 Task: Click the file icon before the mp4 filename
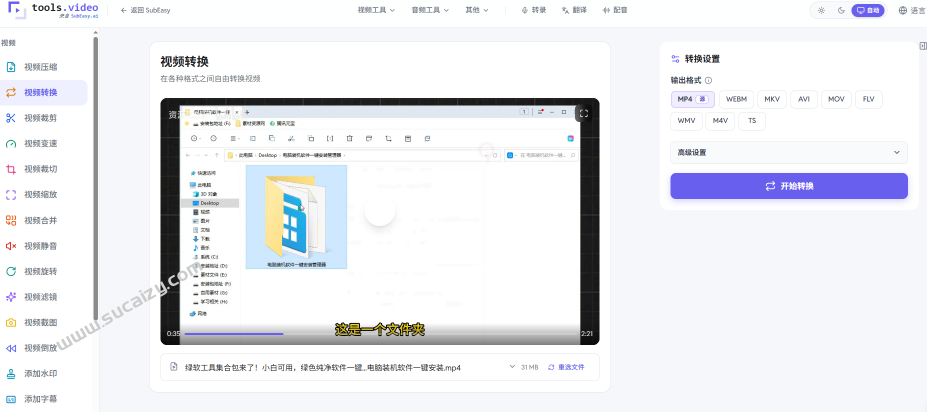coord(174,366)
